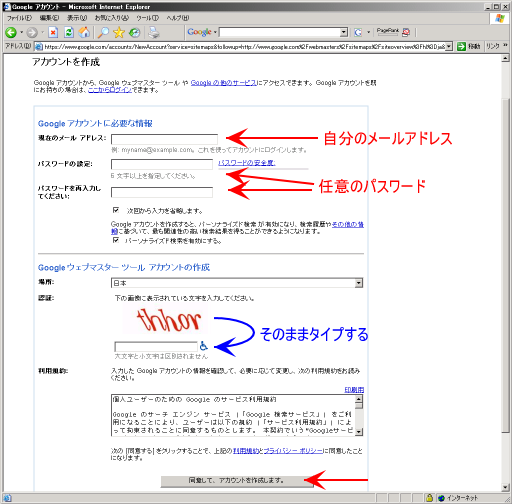Click the page icon in address bar

pos(39,47)
